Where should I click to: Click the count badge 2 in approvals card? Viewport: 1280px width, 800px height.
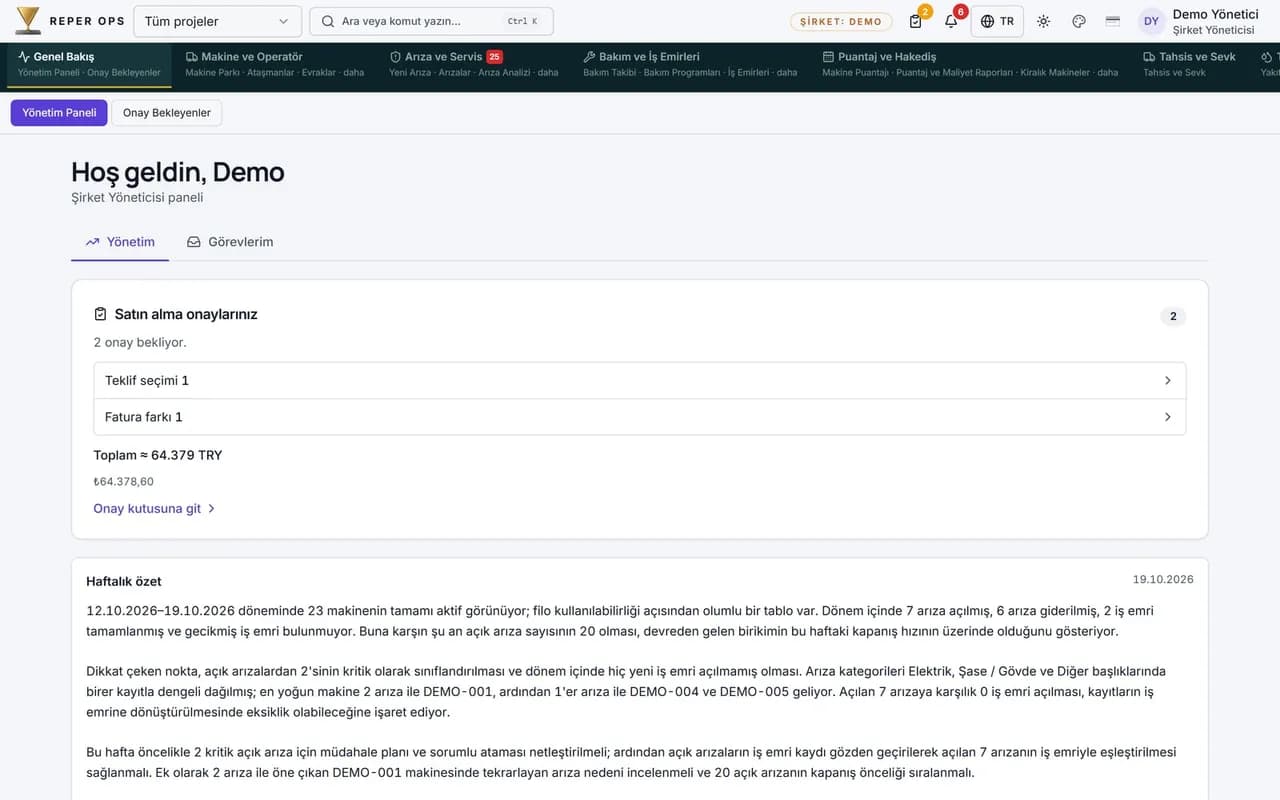click(x=1173, y=317)
